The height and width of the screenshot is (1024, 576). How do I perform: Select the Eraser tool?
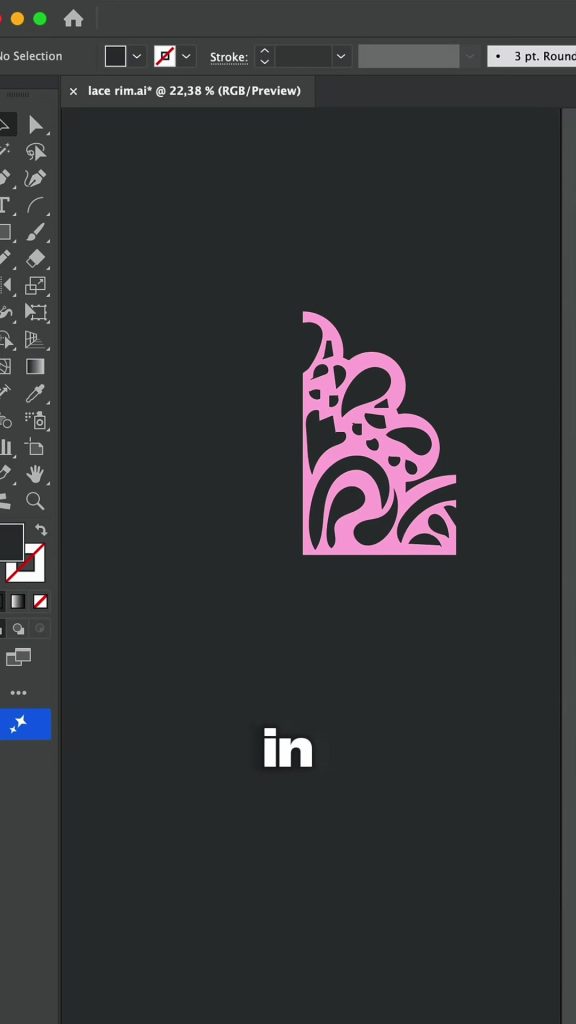point(36,259)
